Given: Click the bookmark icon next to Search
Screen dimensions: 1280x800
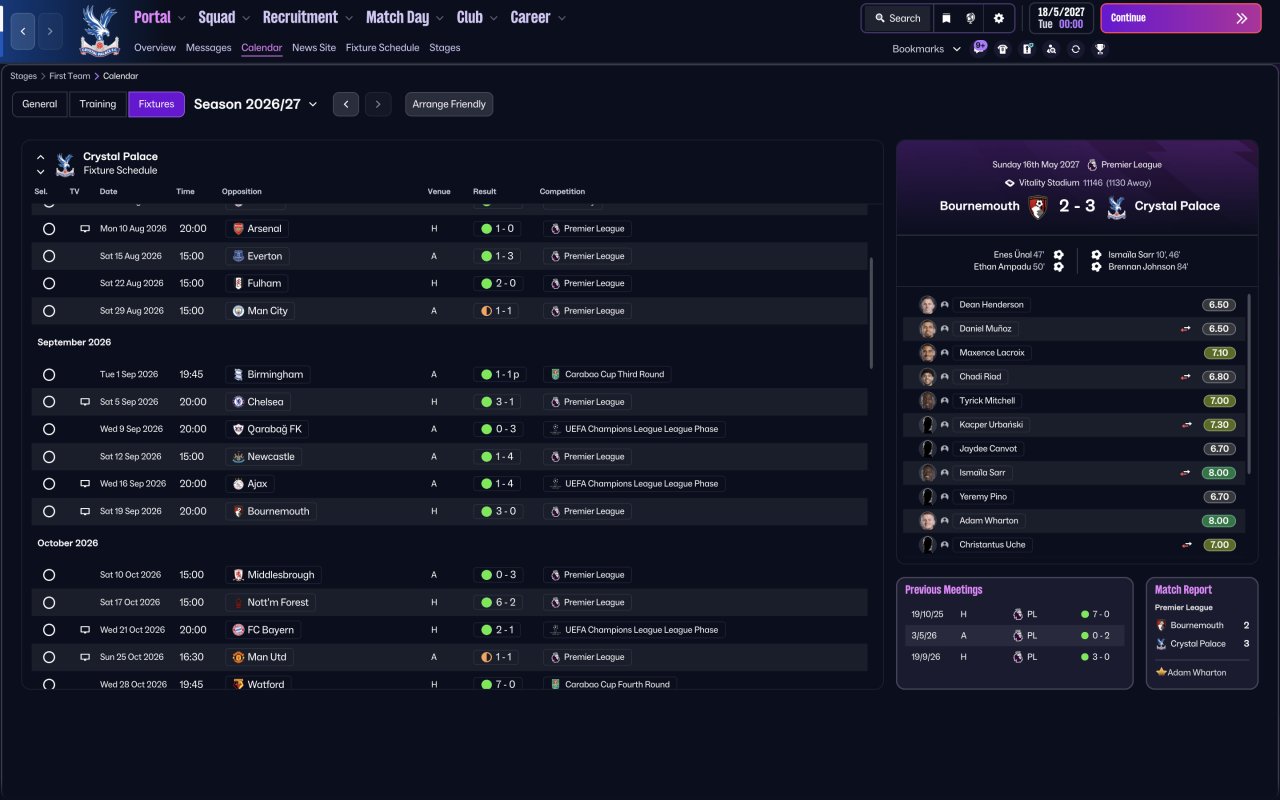Looking at the screenshot, I should click(x=946, y=18).
